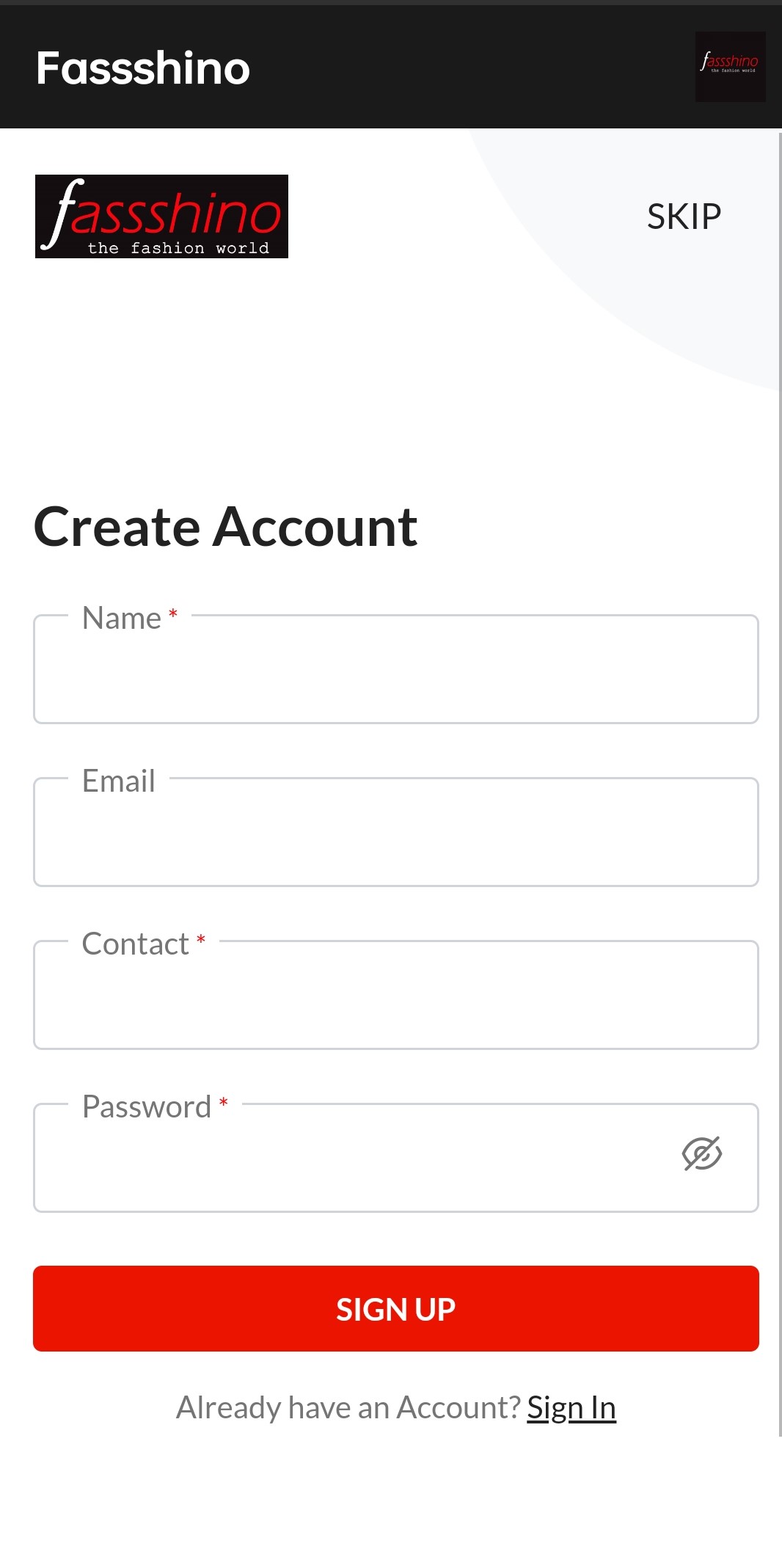Select the Contact input field
Viewport: 782px width, 1568px height.
(x=396, y=995)
